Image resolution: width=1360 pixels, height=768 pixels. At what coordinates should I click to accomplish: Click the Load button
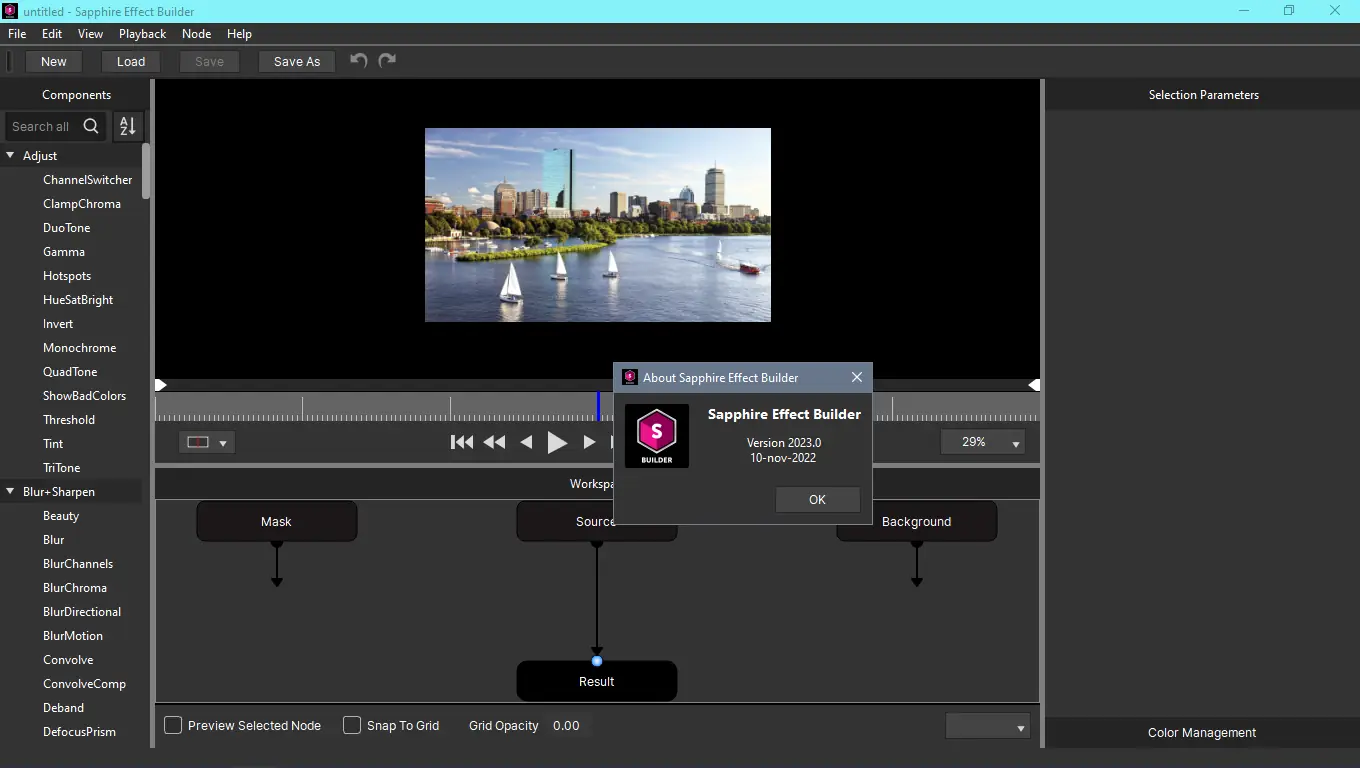pos(131,61)
